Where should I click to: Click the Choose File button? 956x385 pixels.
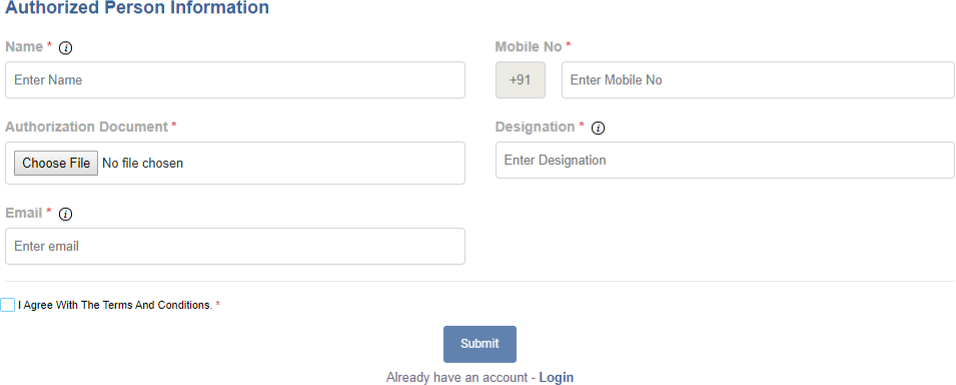56,163
